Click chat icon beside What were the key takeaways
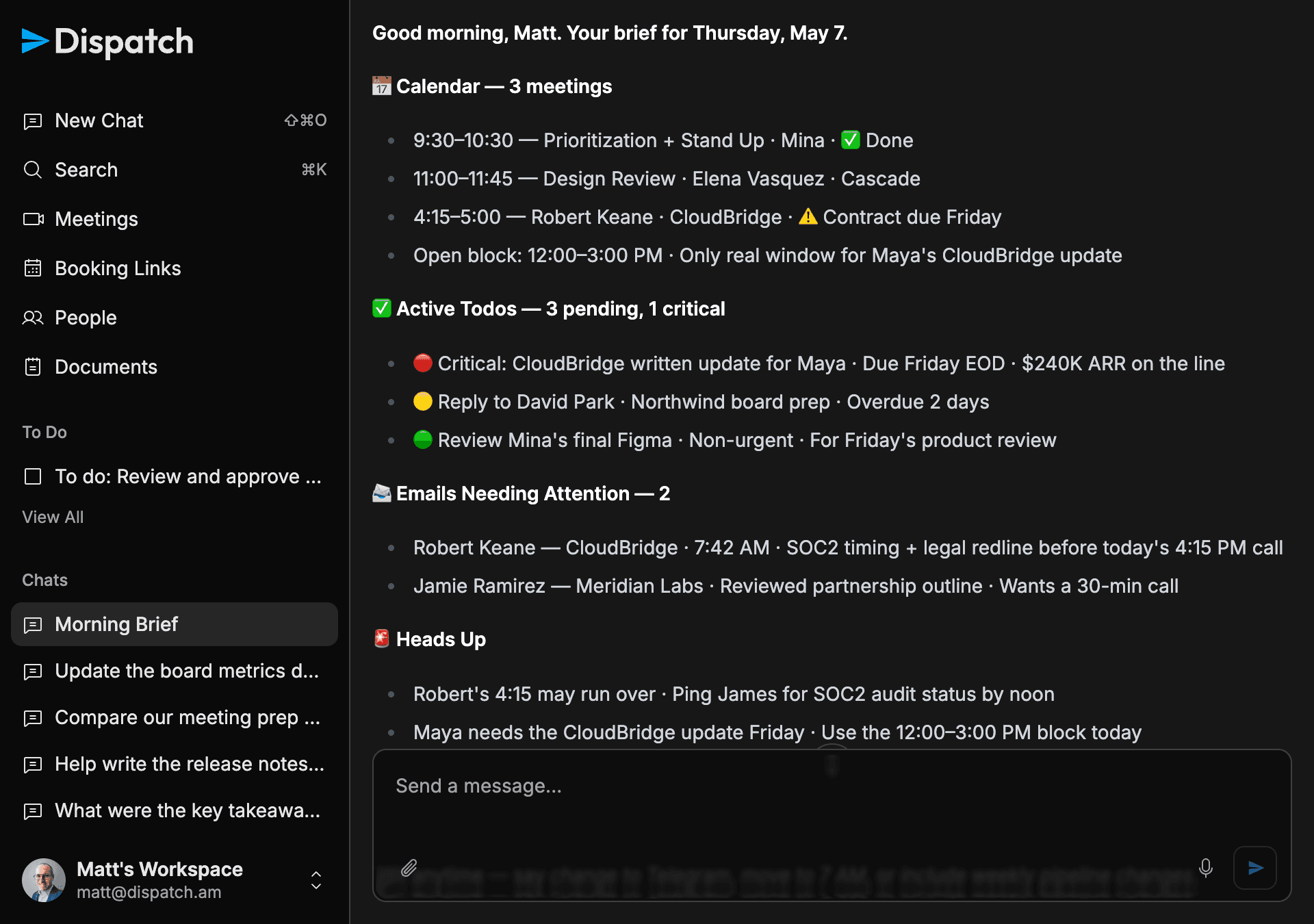This screenshot has height=924, width=1314. tap(33, 811)
